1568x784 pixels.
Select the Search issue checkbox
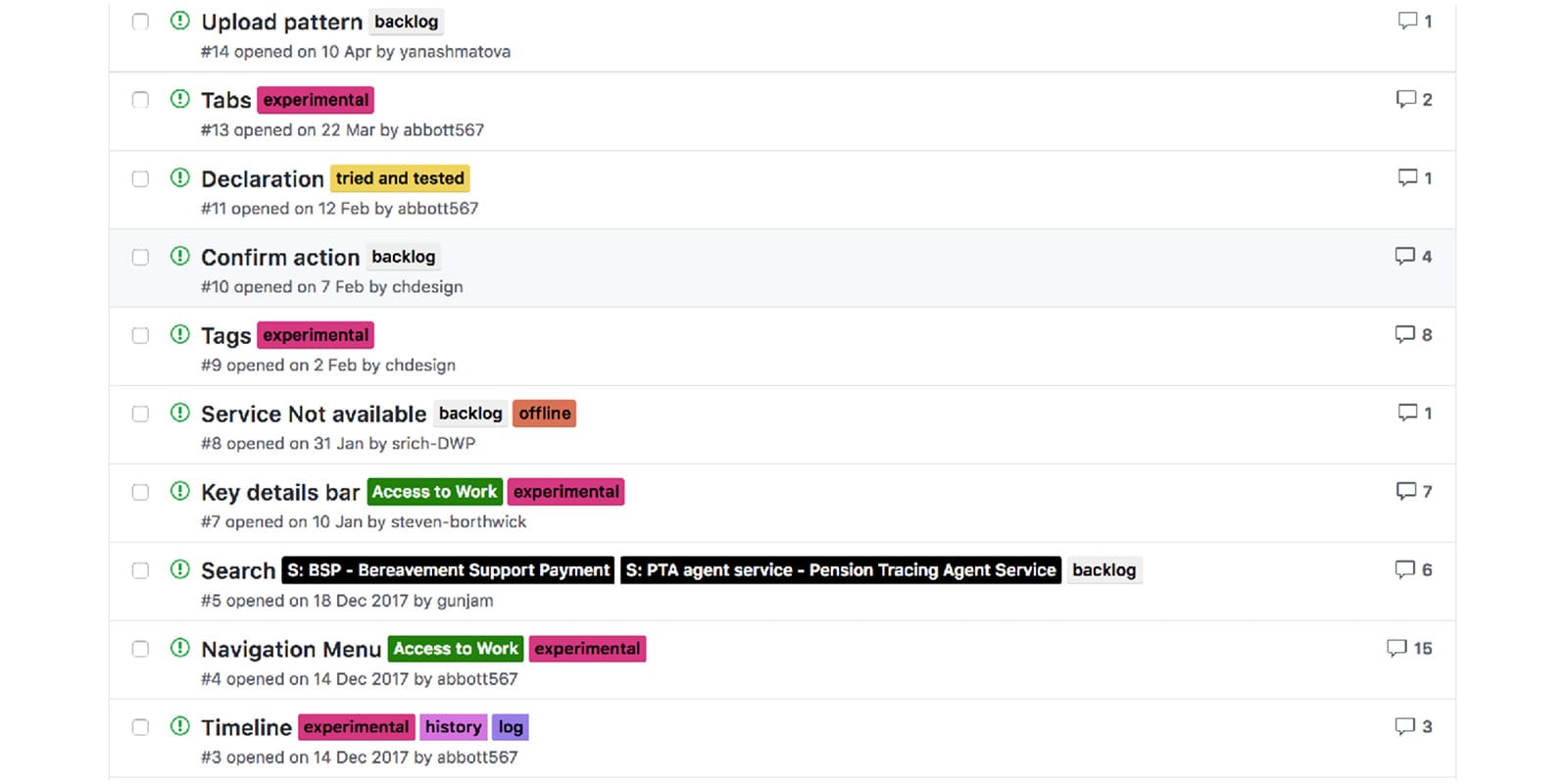click(x=140, y=570)
